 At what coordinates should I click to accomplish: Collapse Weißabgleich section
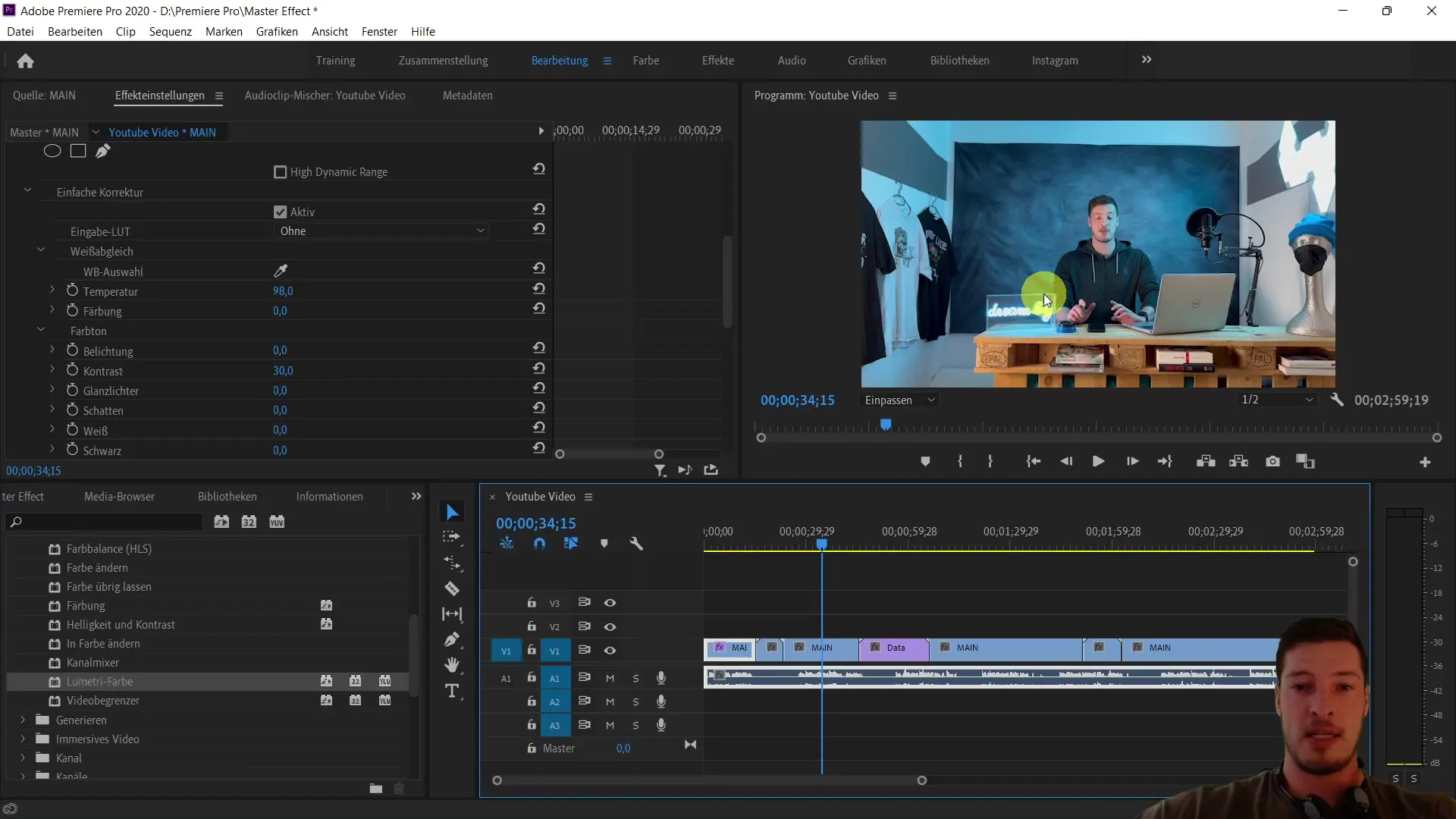[x=41, y=249]
